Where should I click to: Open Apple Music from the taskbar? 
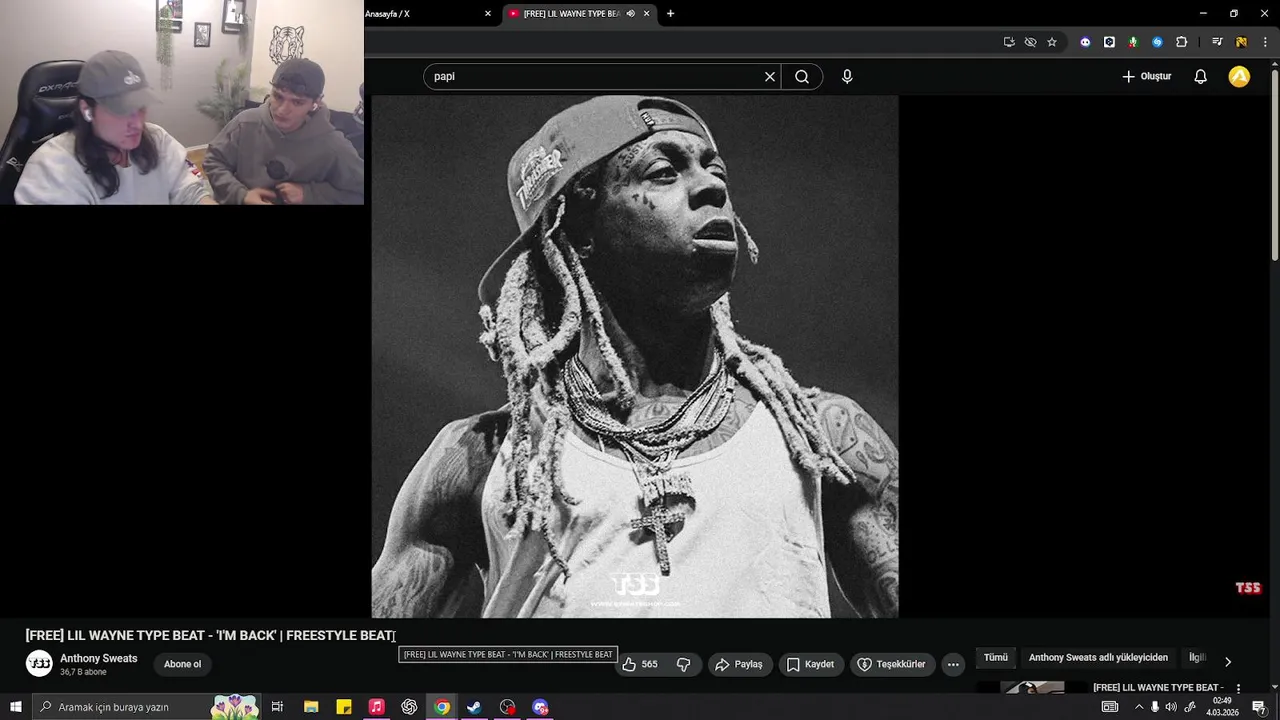pos(376,707)
